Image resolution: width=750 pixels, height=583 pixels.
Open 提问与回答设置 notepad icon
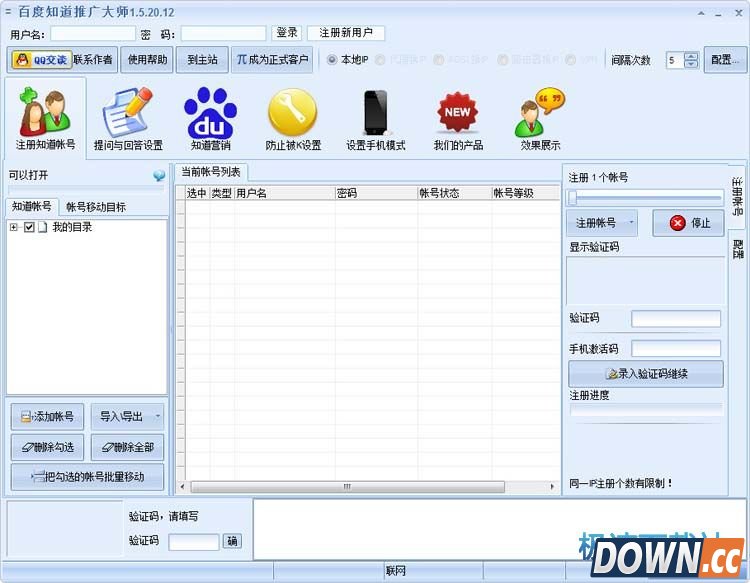pos(127,113)
